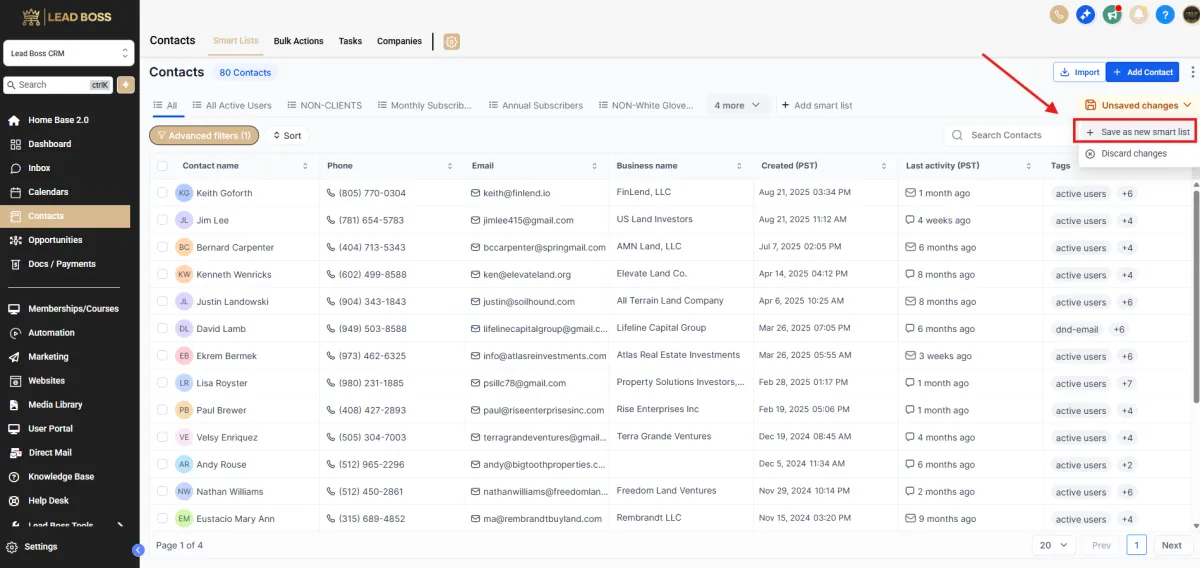Select Bernard Carpenter's row checkbox
1200x568 pixels.
[162, 247]
